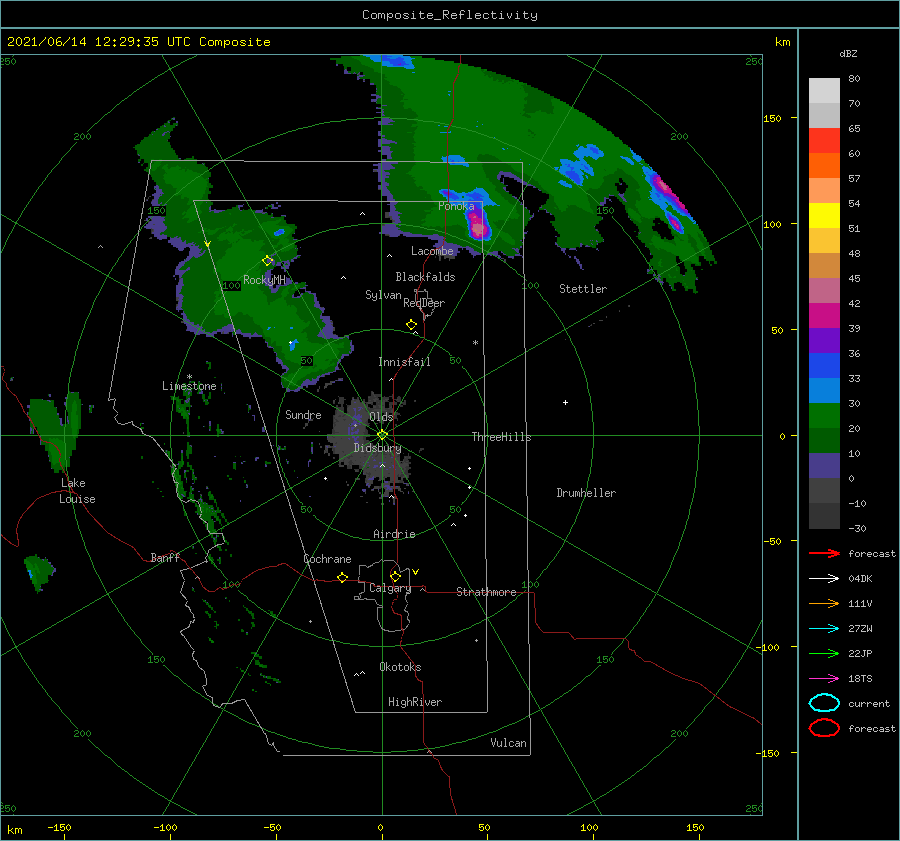Click the Banff town label
This screenshot has width=900, height=841.
(x=165, y=557)
